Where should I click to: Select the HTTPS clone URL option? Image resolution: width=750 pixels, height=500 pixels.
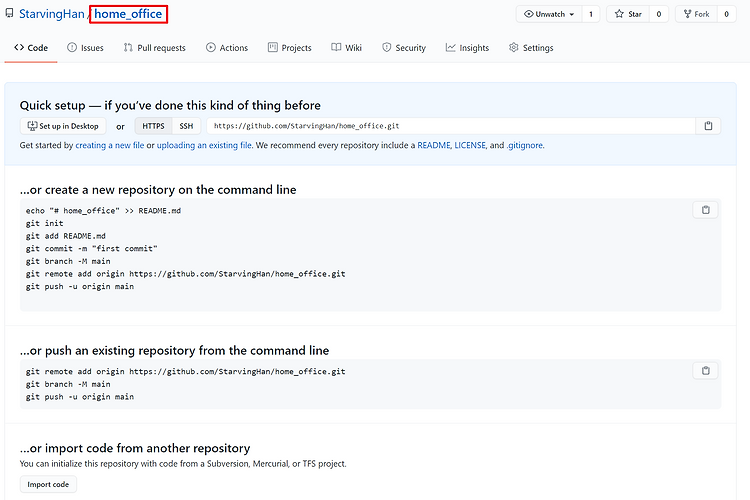(x=153, y=126)
